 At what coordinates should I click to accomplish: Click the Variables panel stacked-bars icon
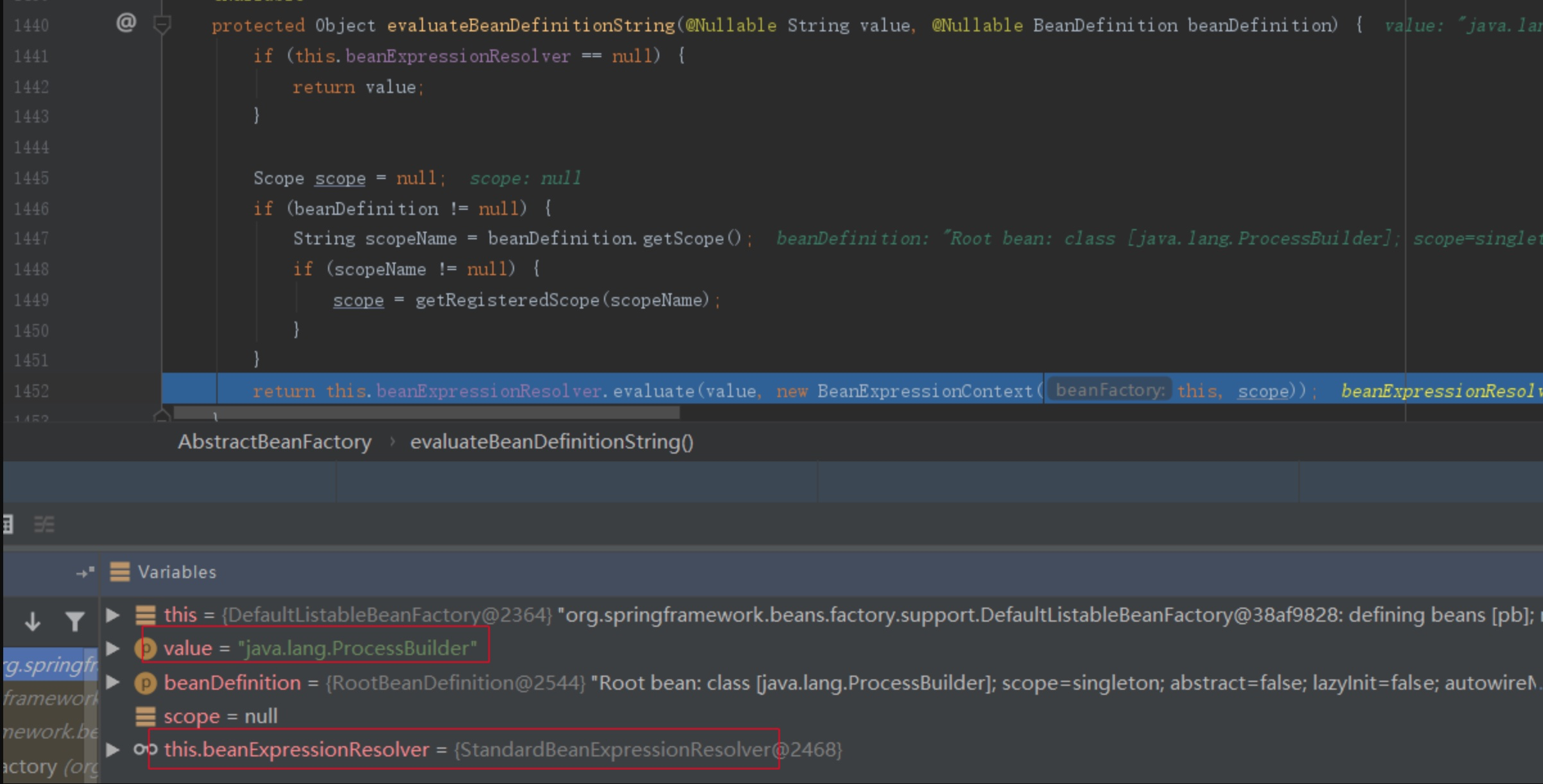click(120, 572)
